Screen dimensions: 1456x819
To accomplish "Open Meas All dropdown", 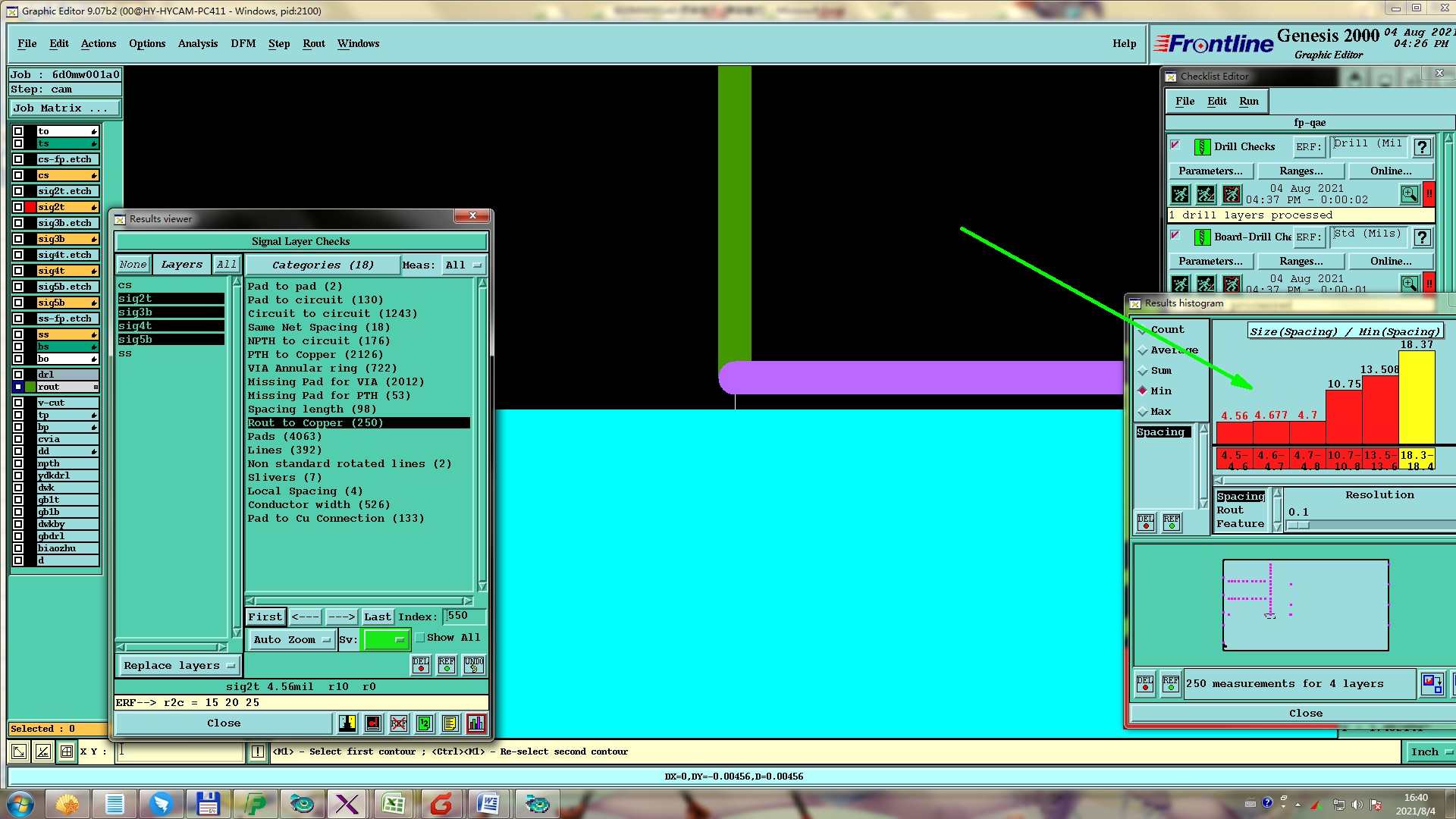I will pos(464,265).
